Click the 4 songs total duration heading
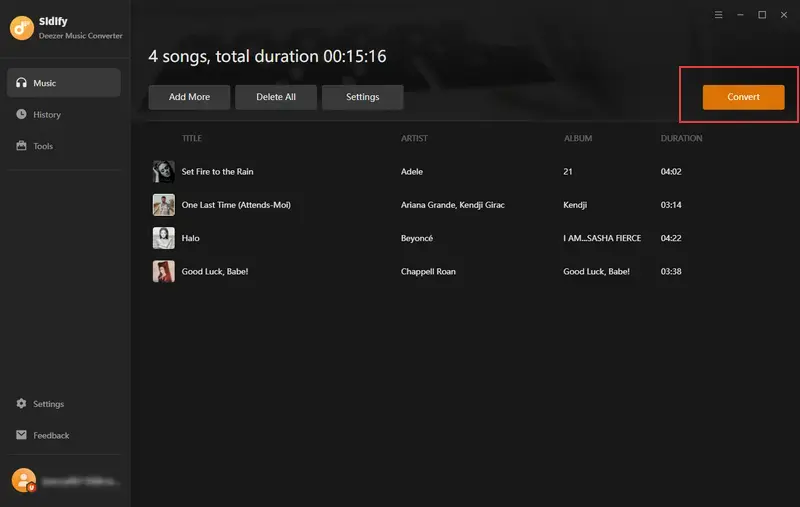This screenshot has width=800, height=507. click(267, 56)
